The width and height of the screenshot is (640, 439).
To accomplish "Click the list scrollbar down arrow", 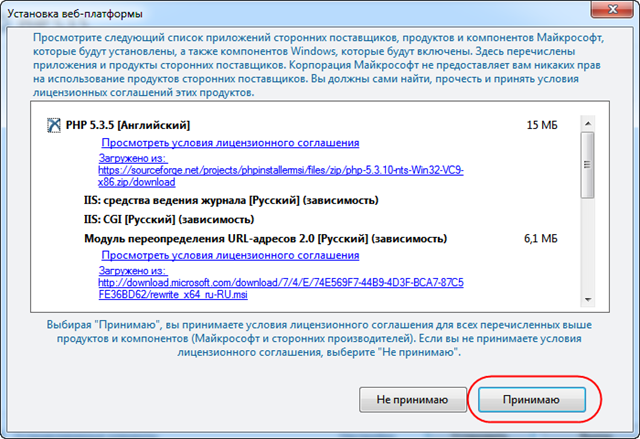I will click(x=588, y=299).
